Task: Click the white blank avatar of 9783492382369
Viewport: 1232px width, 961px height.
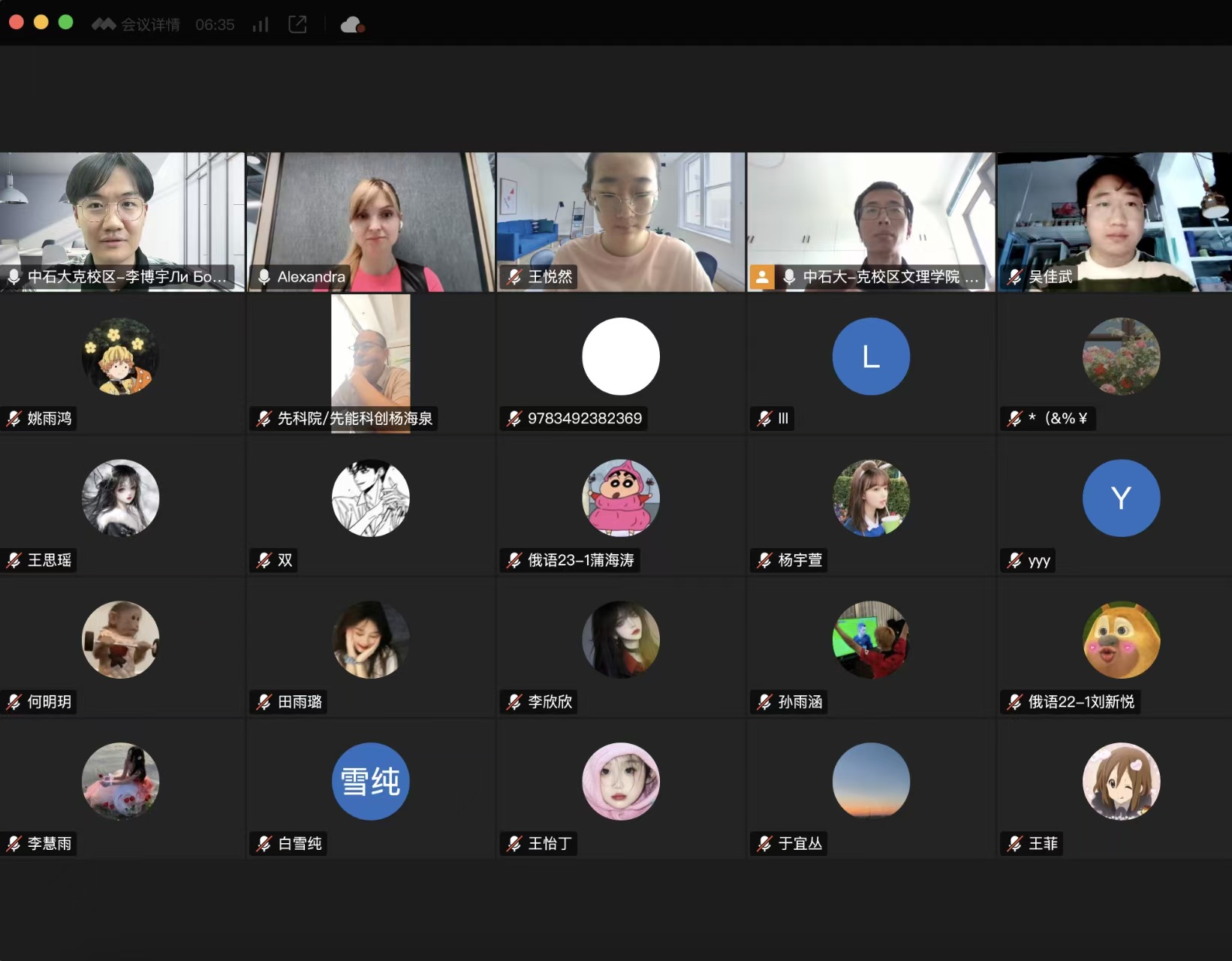Action: (x=621, y=357)
